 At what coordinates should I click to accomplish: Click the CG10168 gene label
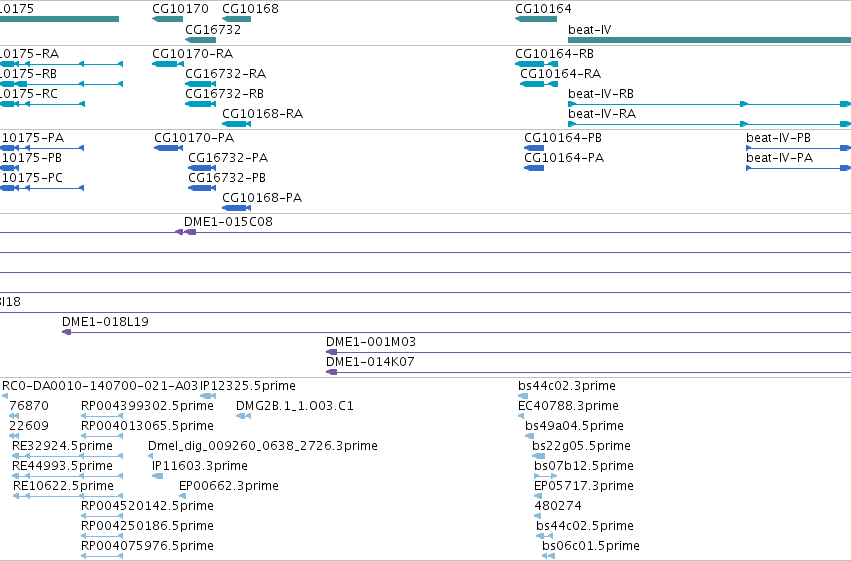tap(250, 9)
